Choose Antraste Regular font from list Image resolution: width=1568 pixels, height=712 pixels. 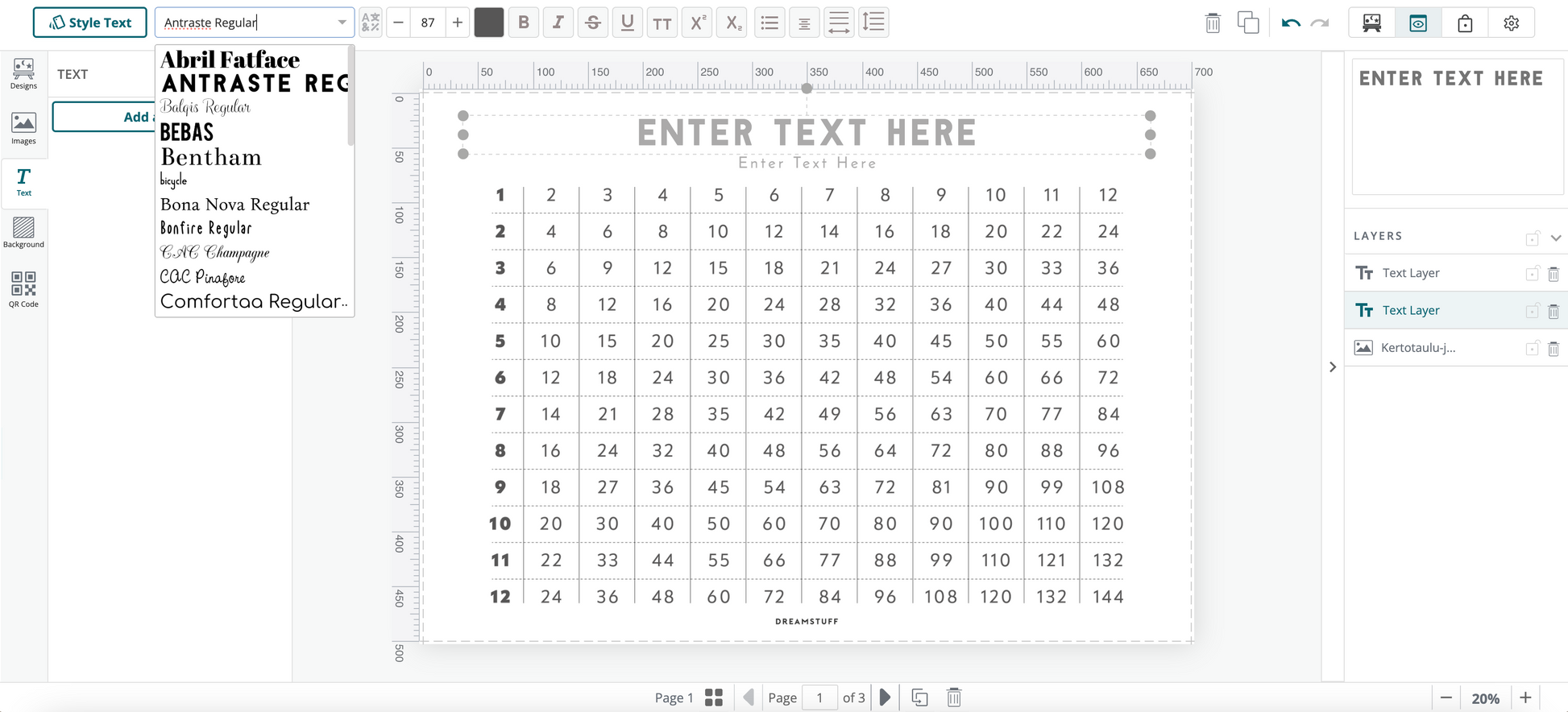pyautogui.click(x=254, y=83)
